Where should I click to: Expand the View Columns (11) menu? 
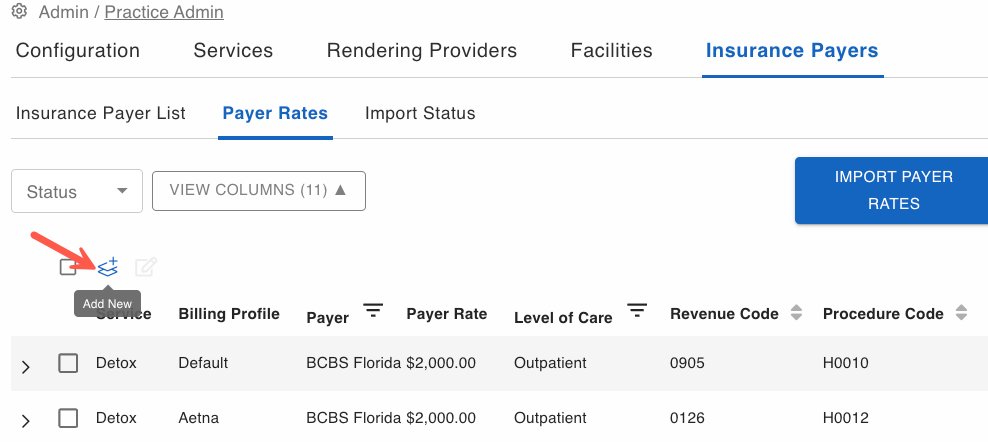click(258, 190)
